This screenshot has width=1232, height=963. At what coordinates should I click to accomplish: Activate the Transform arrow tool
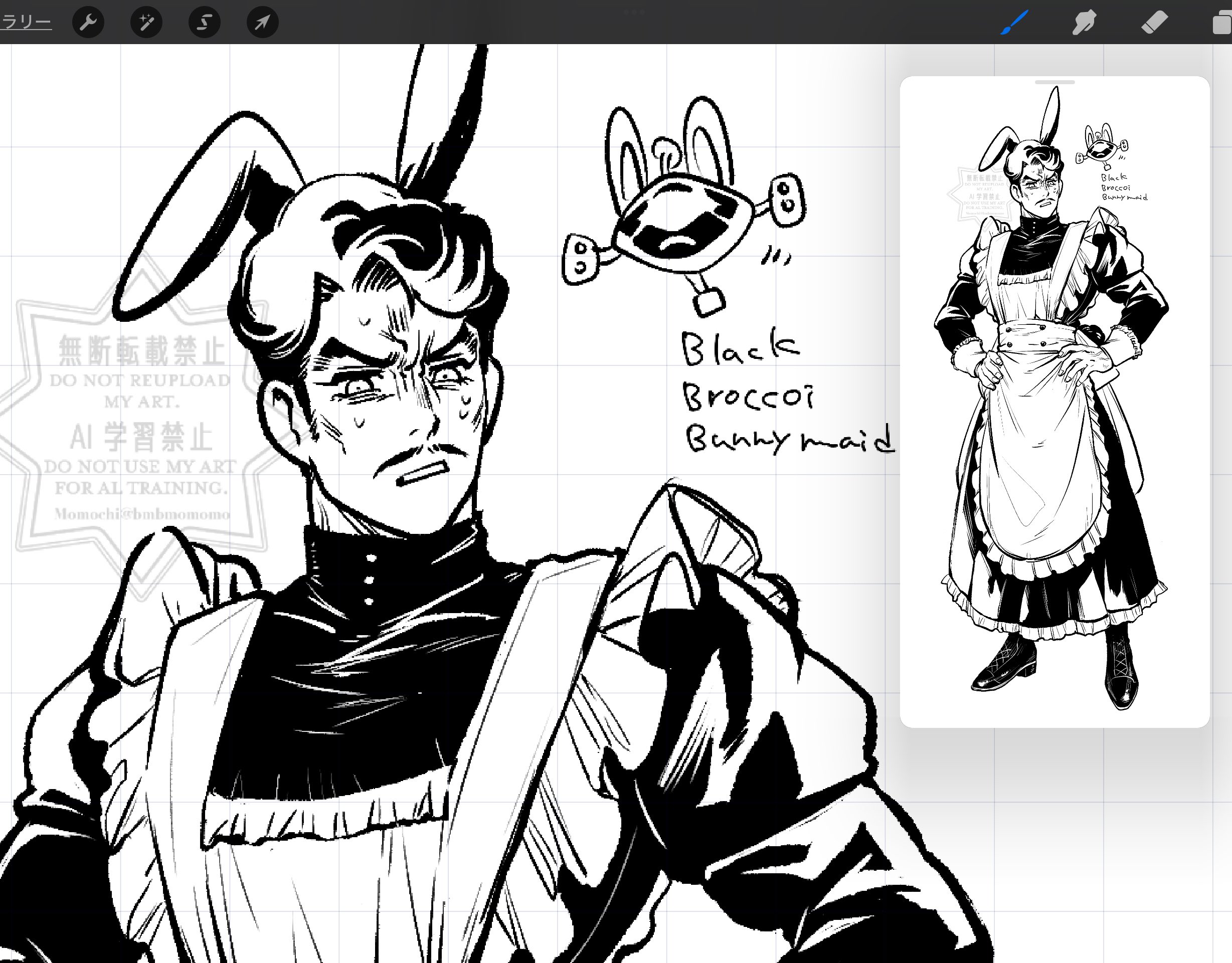(262, 23)
